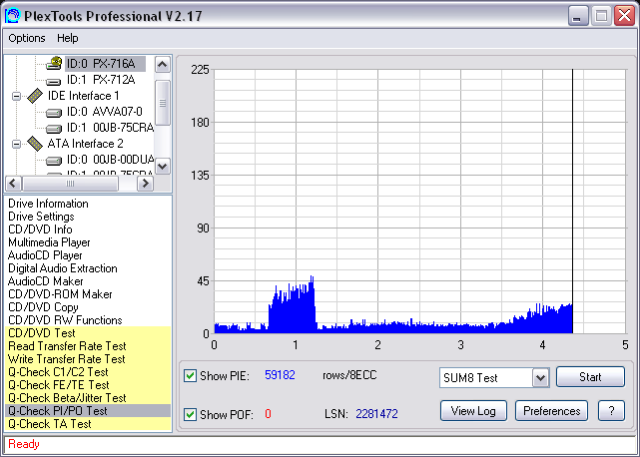The image size is (640, 457).
Task: Select Q-Check C1/C2 Test
Action: click(x=88, y=372)
